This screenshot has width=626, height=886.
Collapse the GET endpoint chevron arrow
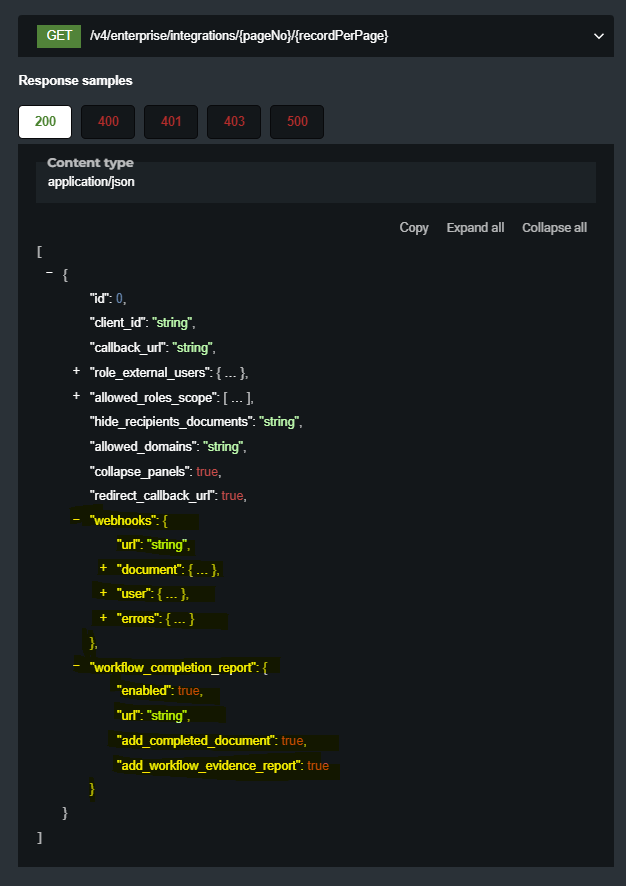pyautogui.click(x=599, y=36)
